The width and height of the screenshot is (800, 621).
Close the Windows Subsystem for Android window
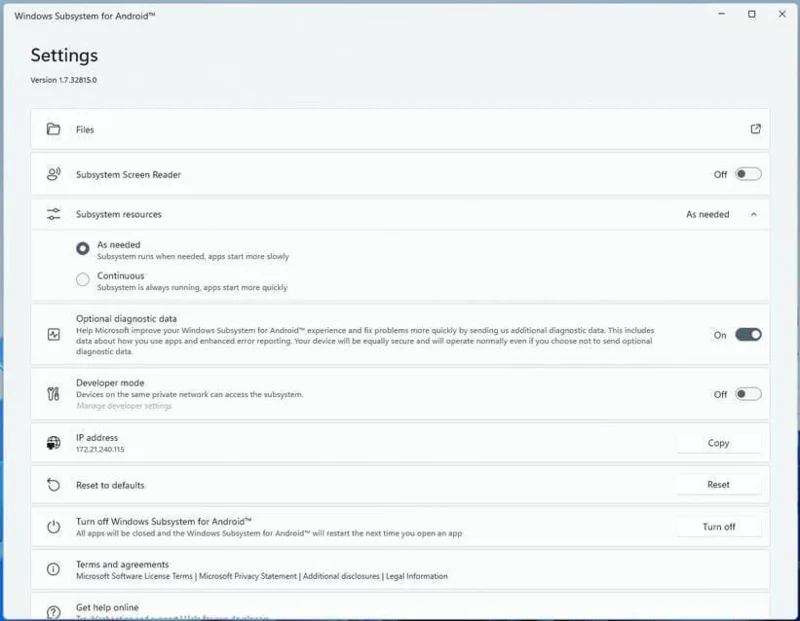click(782, 14)
